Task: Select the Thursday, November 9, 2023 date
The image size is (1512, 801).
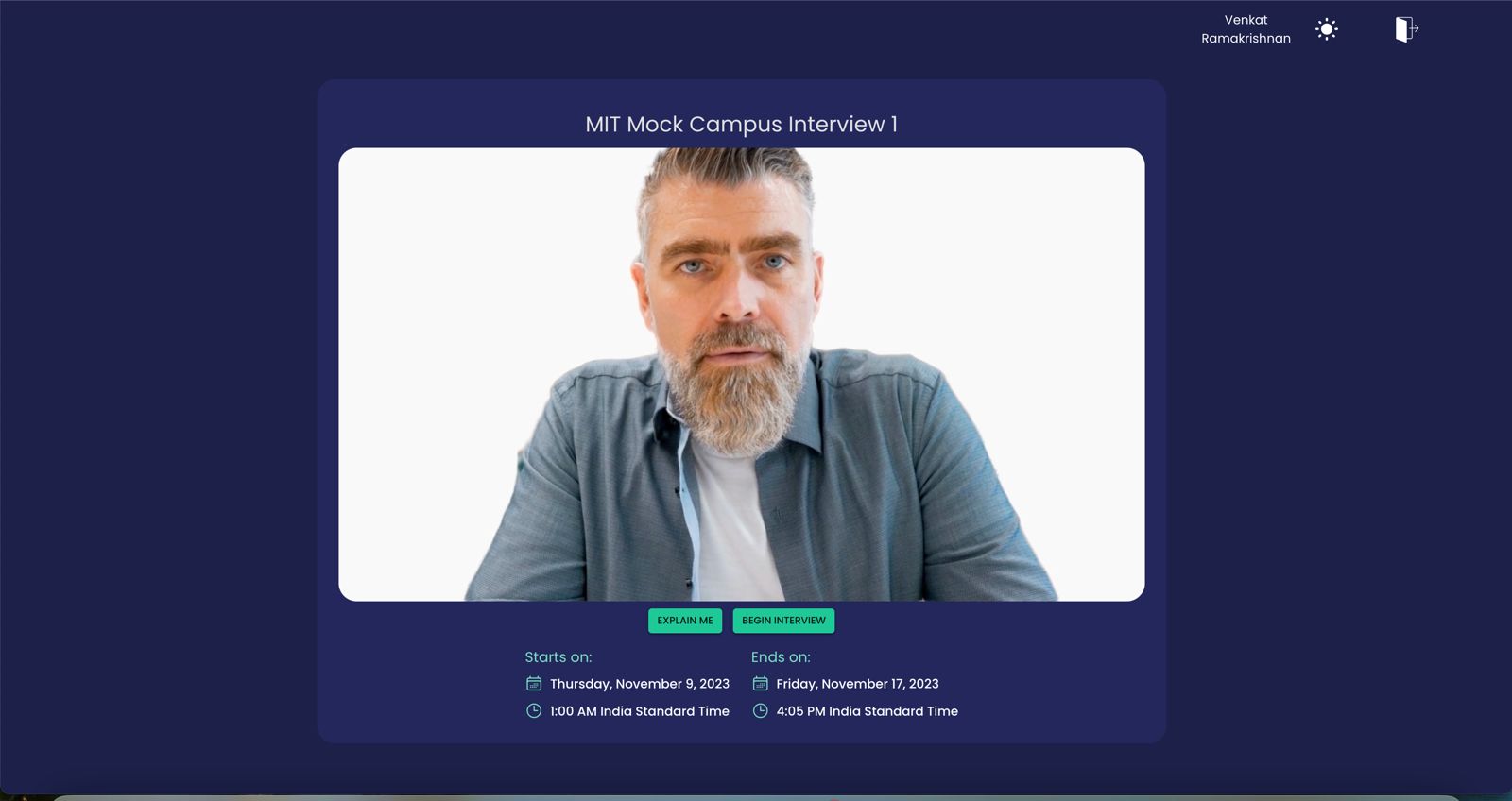Action: 640,684
